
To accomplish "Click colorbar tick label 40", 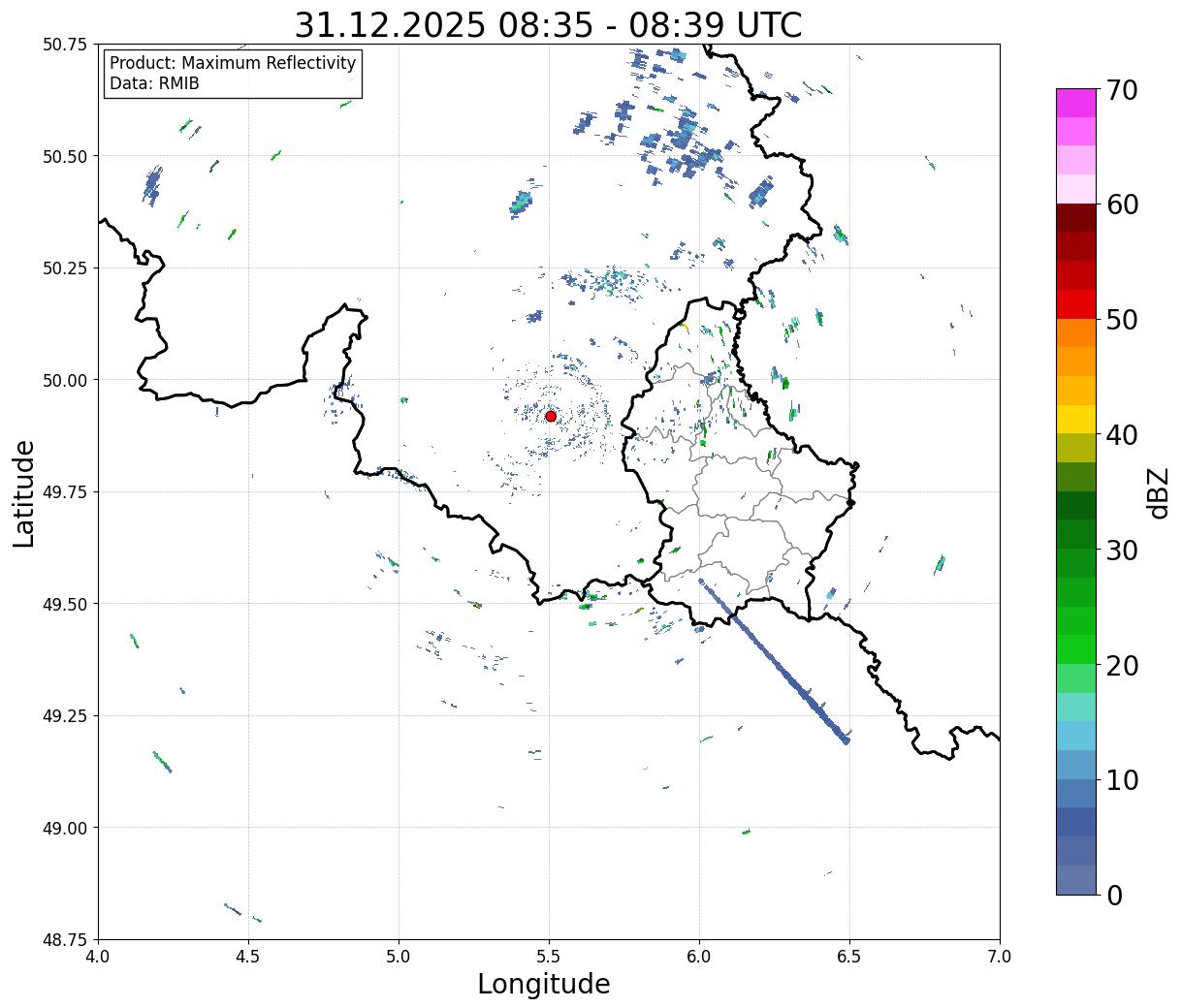I will coord(1121,434).
